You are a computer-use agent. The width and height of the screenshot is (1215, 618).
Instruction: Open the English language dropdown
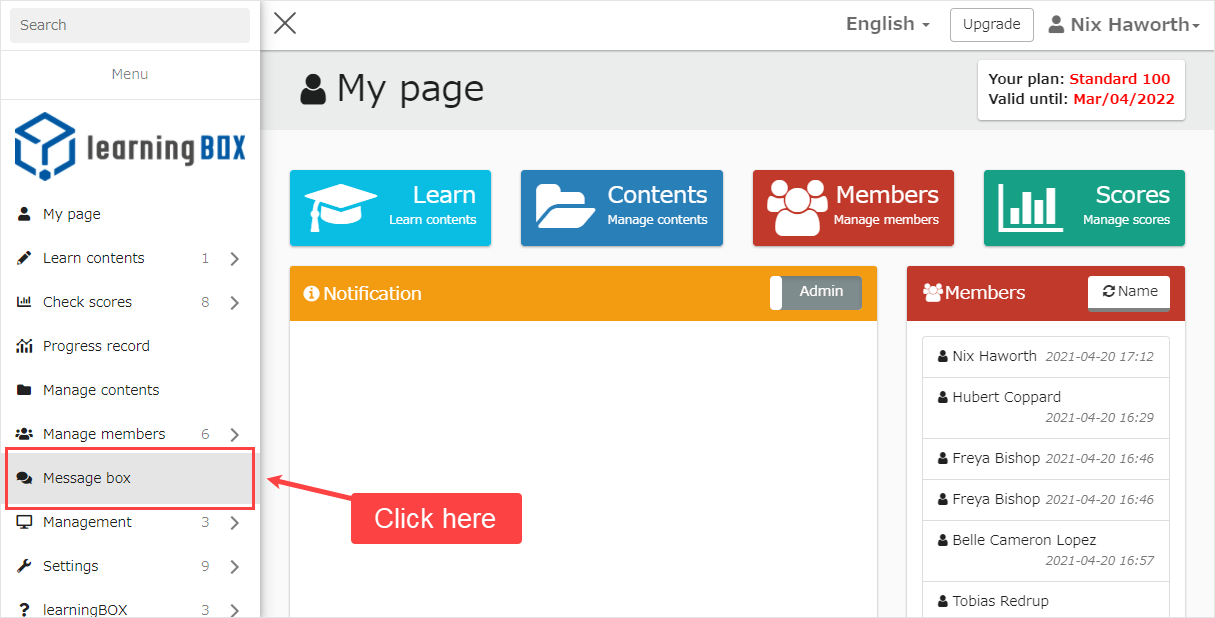887,24
